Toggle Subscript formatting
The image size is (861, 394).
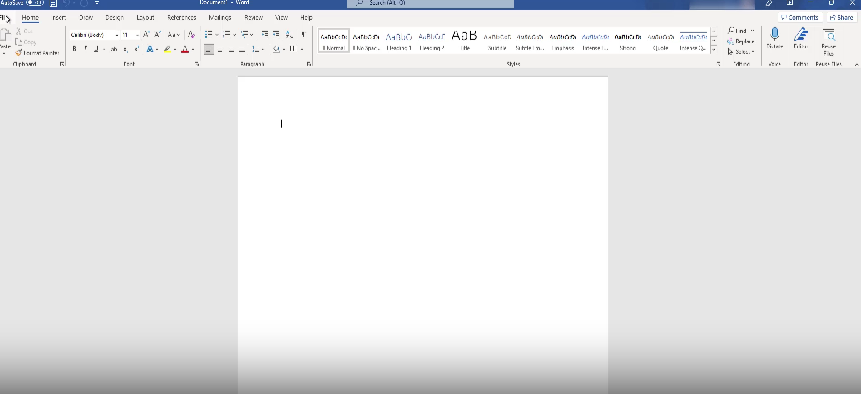126,49
